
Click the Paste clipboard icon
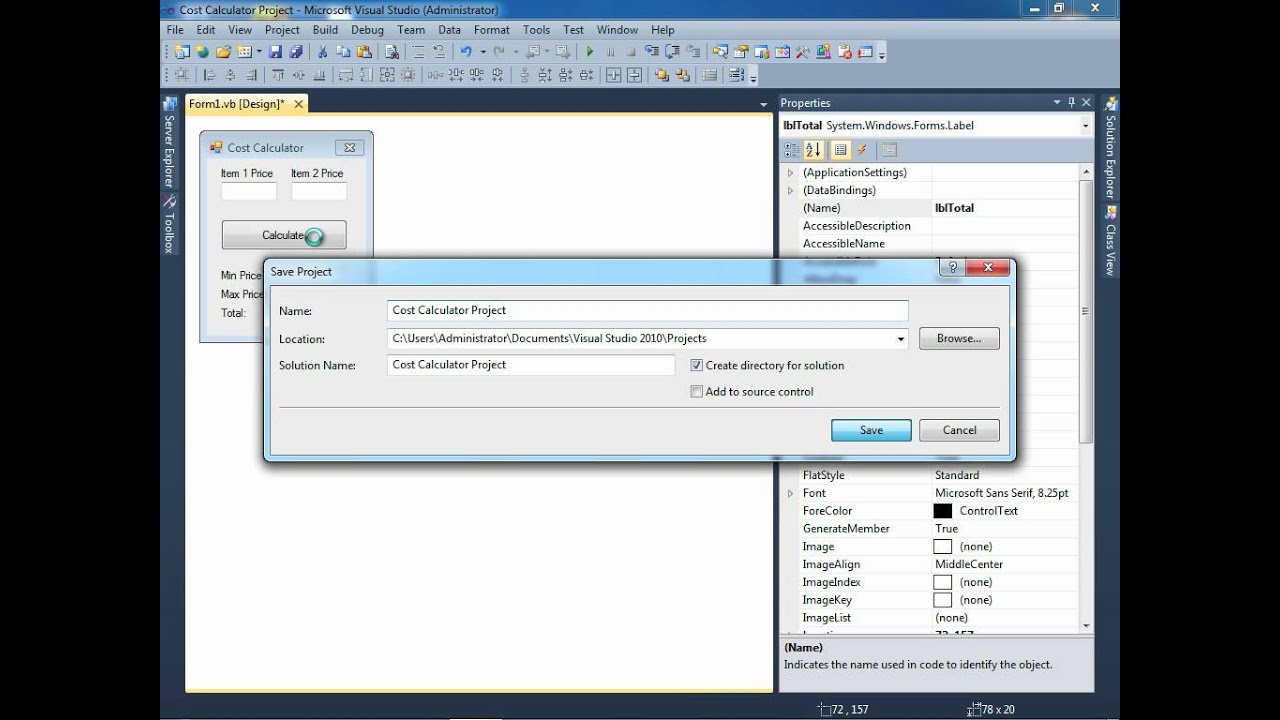(x=363, y=52)
